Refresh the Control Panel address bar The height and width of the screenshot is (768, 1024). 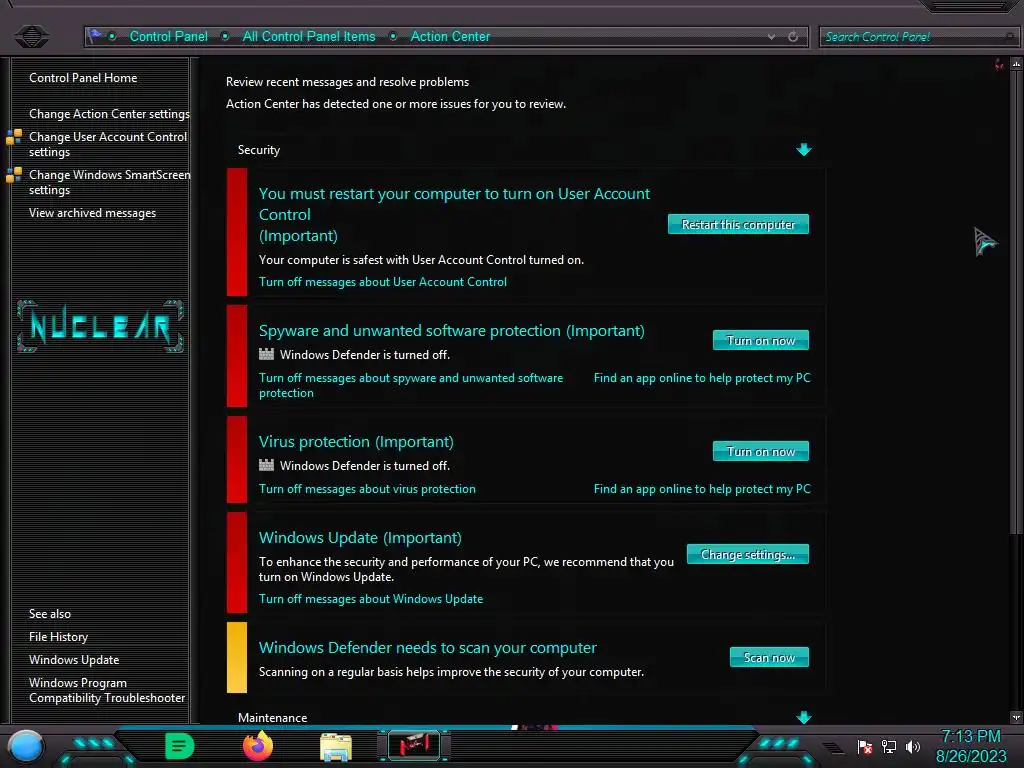(793, 37)
